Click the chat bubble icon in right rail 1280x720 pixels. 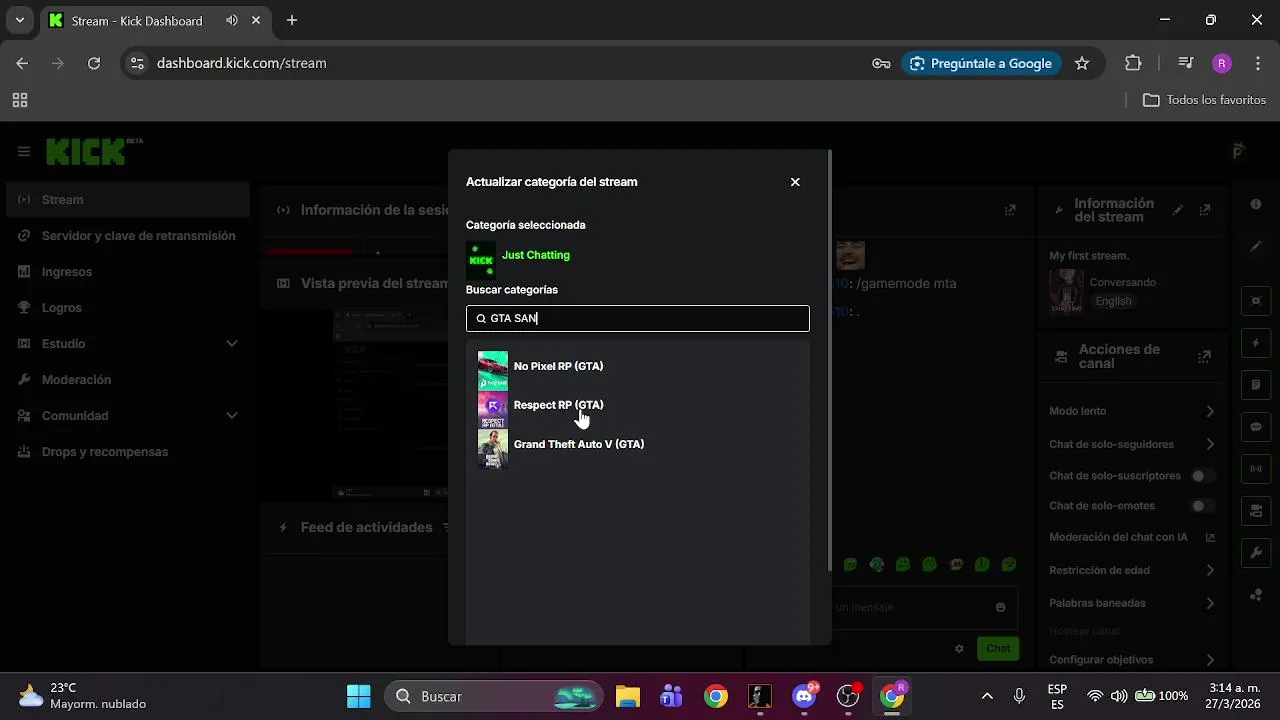tap(1256, 427)
